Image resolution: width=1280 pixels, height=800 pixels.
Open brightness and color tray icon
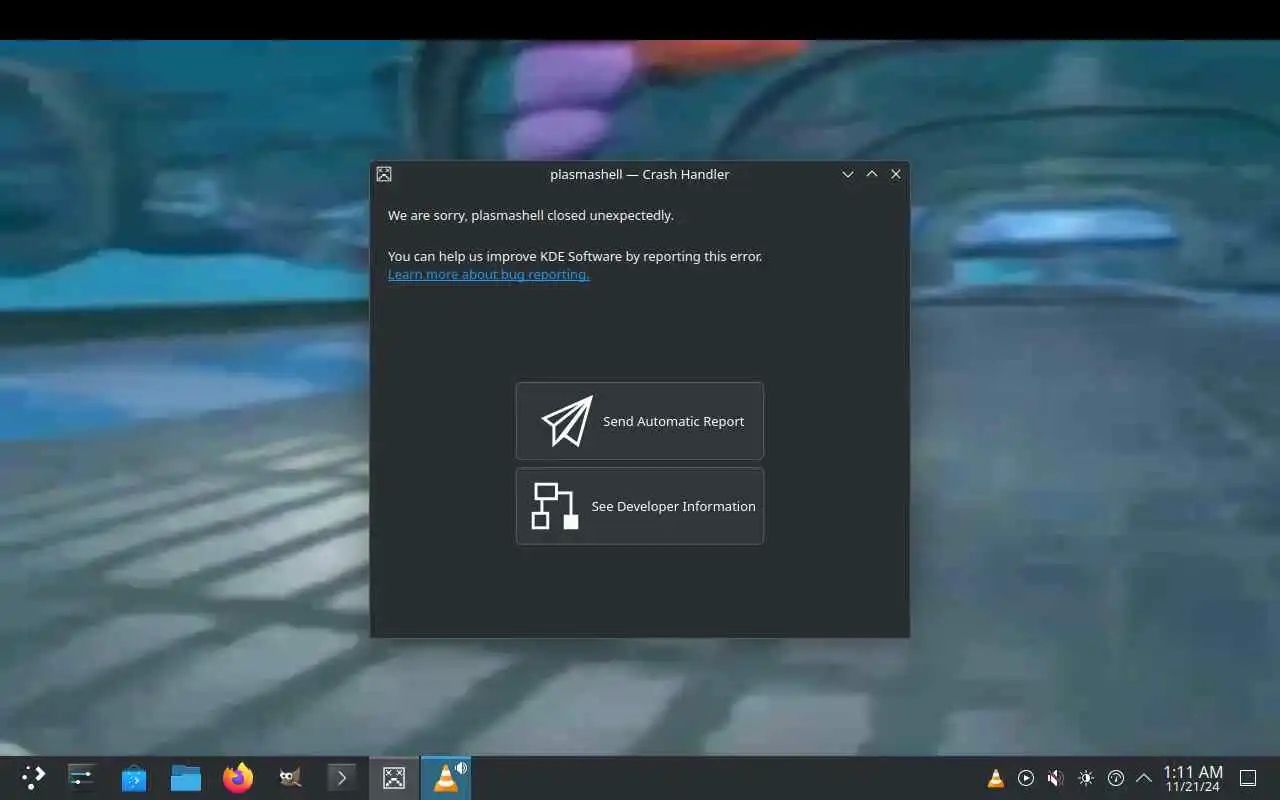coord(1086,778)
